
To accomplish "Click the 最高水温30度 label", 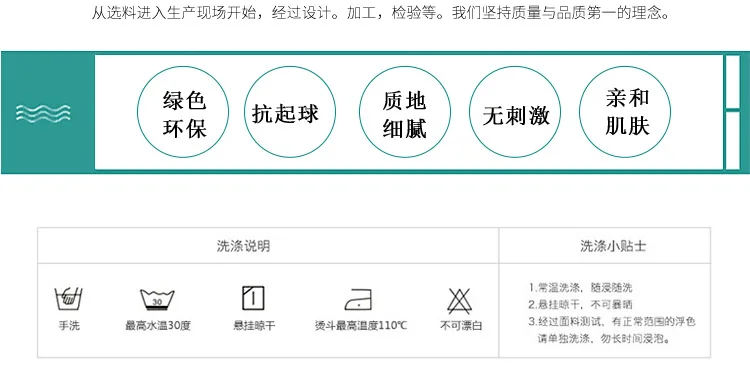I will point(158,326).
